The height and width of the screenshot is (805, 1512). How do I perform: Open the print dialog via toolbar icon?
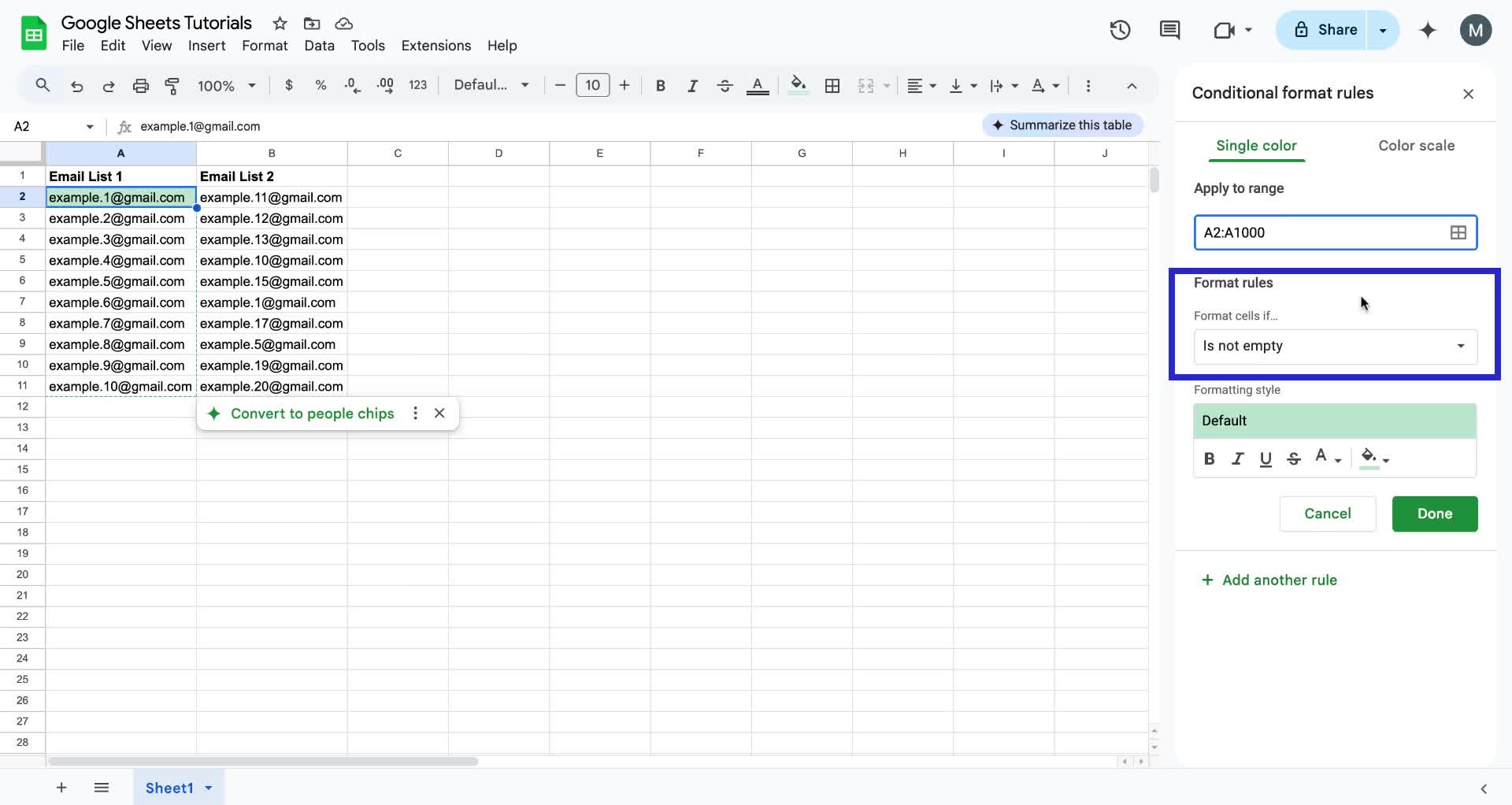point(141,85)
